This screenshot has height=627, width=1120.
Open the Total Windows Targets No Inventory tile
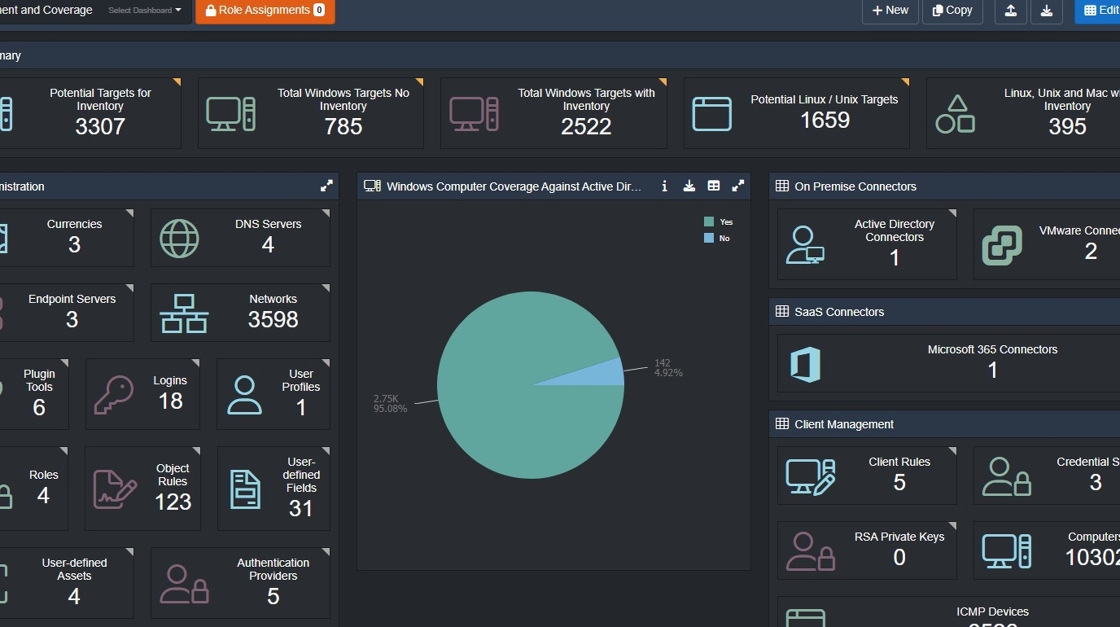point(311,113)
